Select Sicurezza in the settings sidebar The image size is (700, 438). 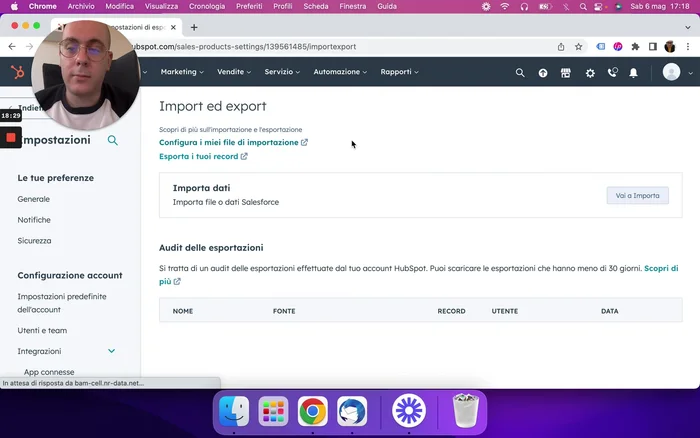[x=34, y=241]
